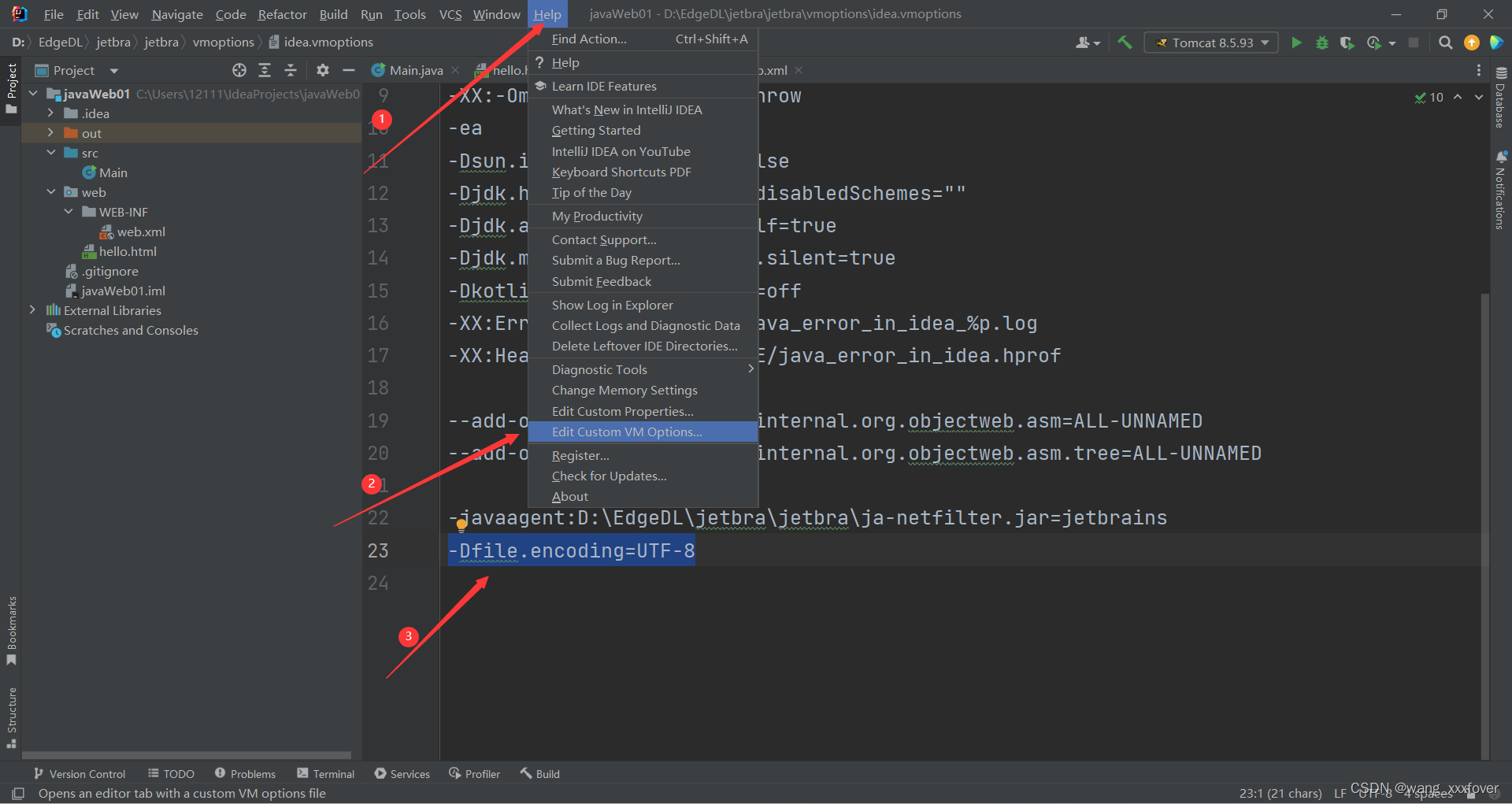Click the locate-file crosshair icon in Project panel
1512x804 pixels.
(x=239, y=70)
